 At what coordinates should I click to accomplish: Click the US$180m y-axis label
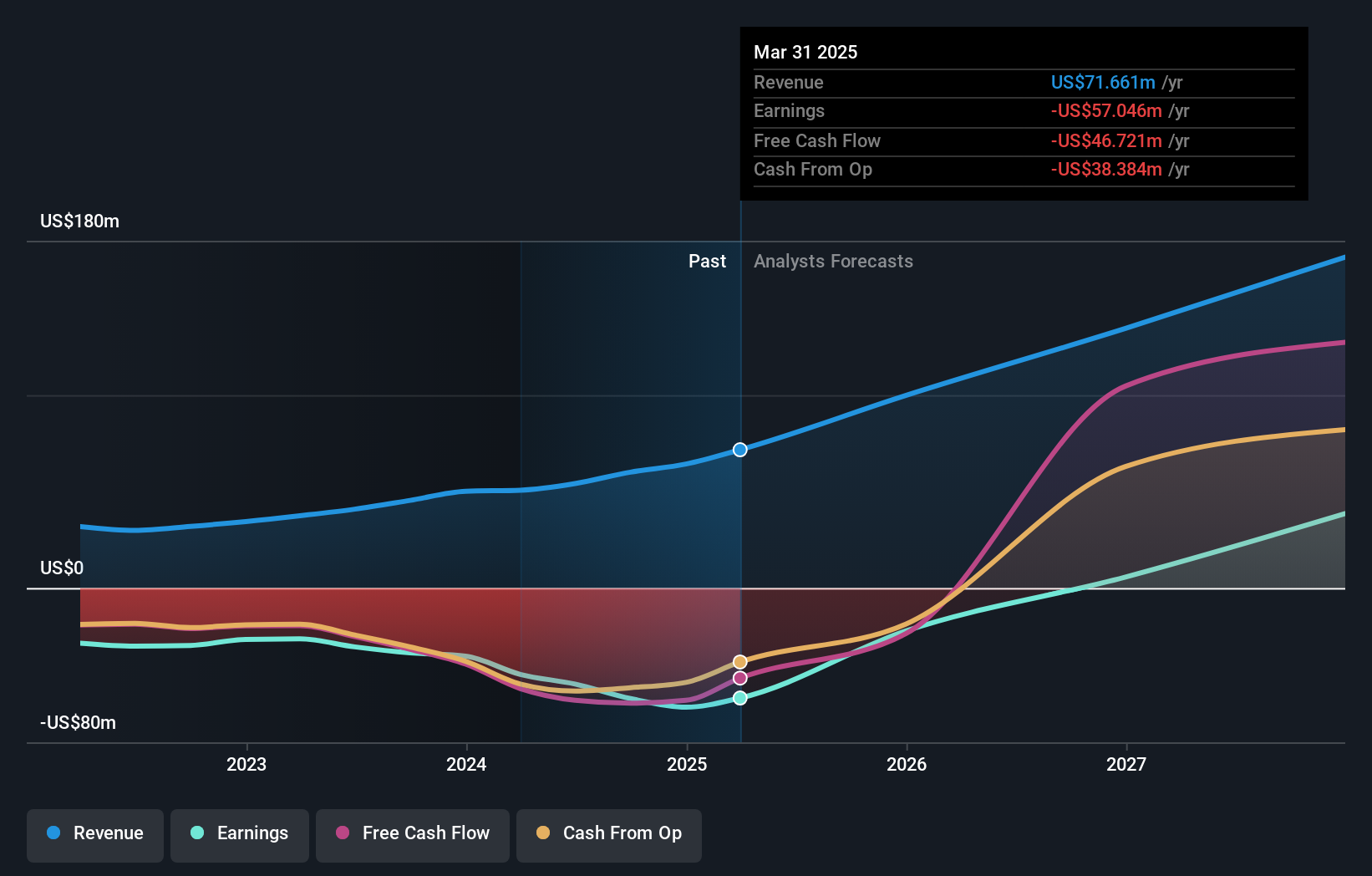80,222
